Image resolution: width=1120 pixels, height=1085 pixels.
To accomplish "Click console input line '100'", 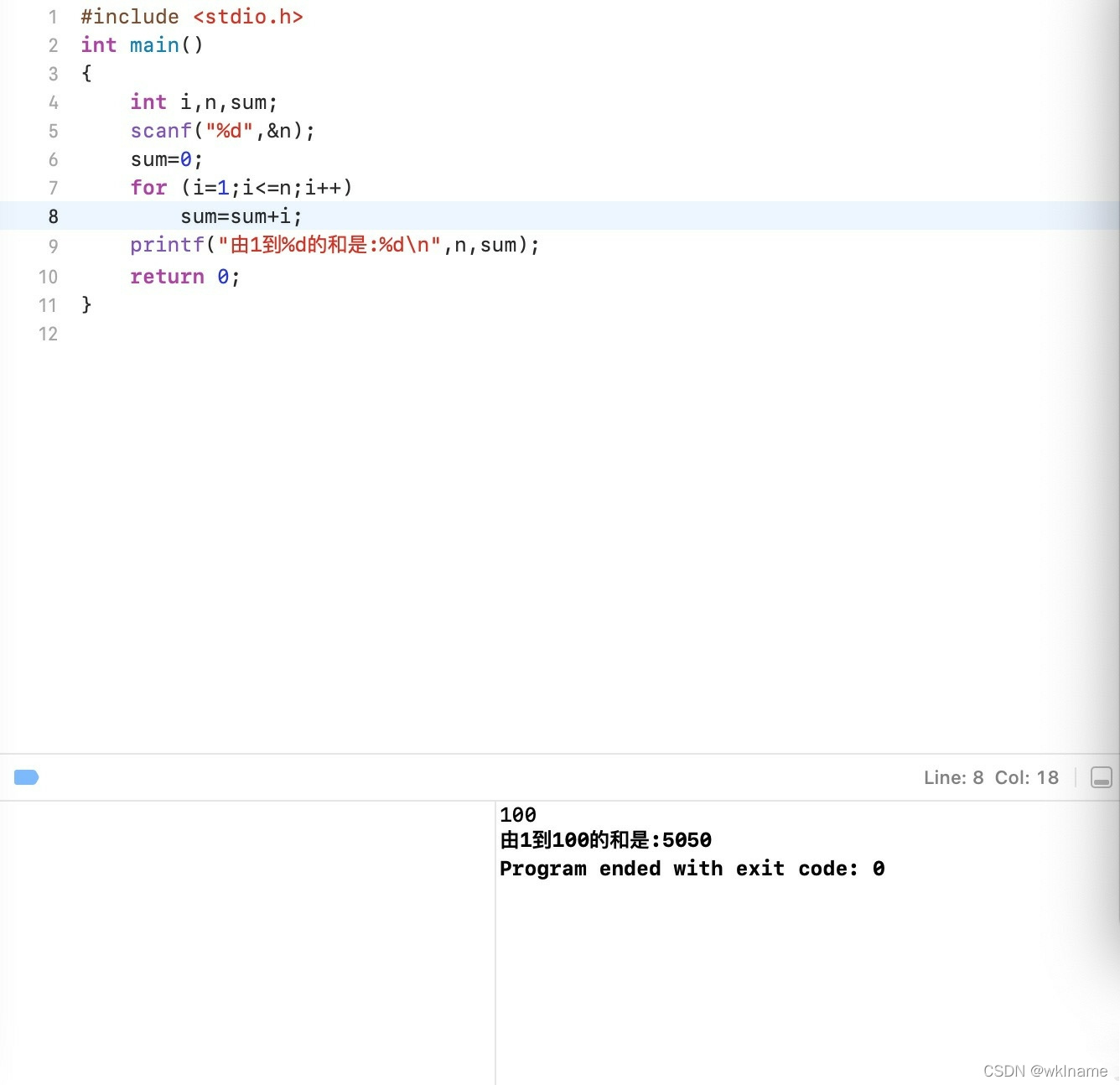I will click(518, 814).
